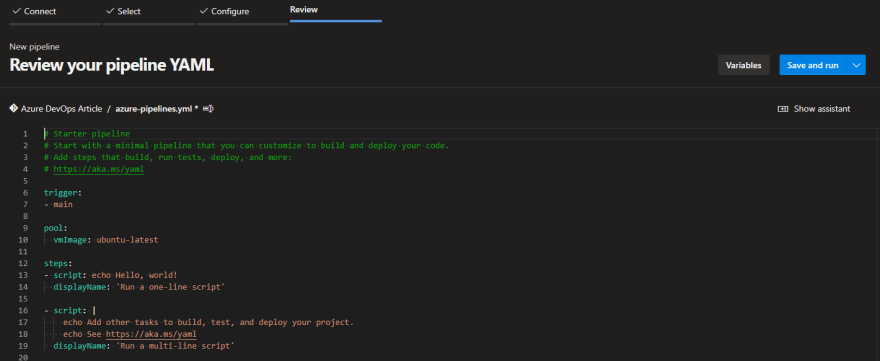
Task: Return to the Configure step tab
Action: 242,12
